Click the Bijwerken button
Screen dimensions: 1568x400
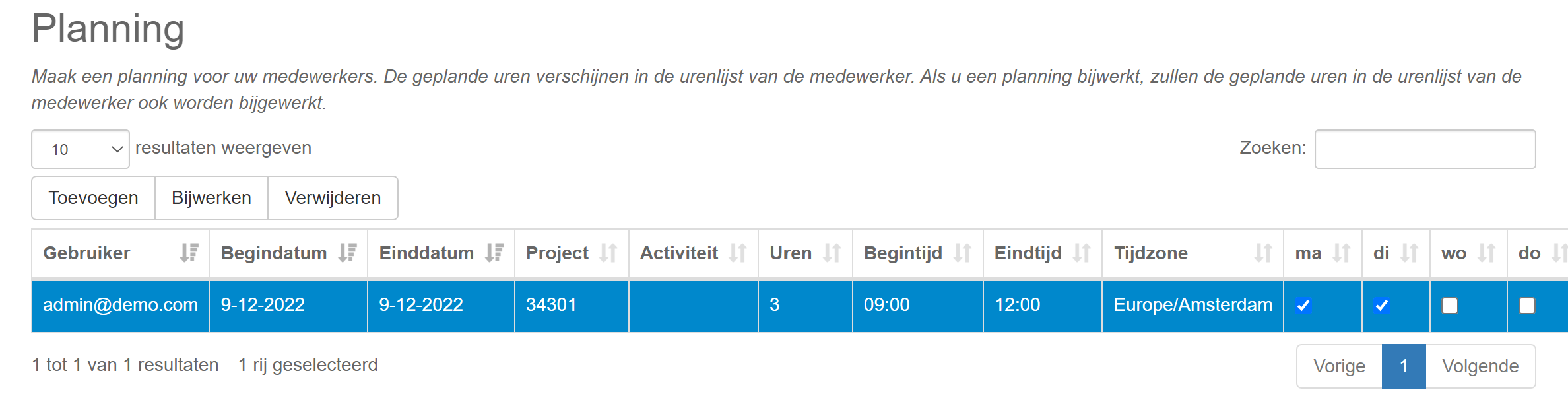click(211, 198)
